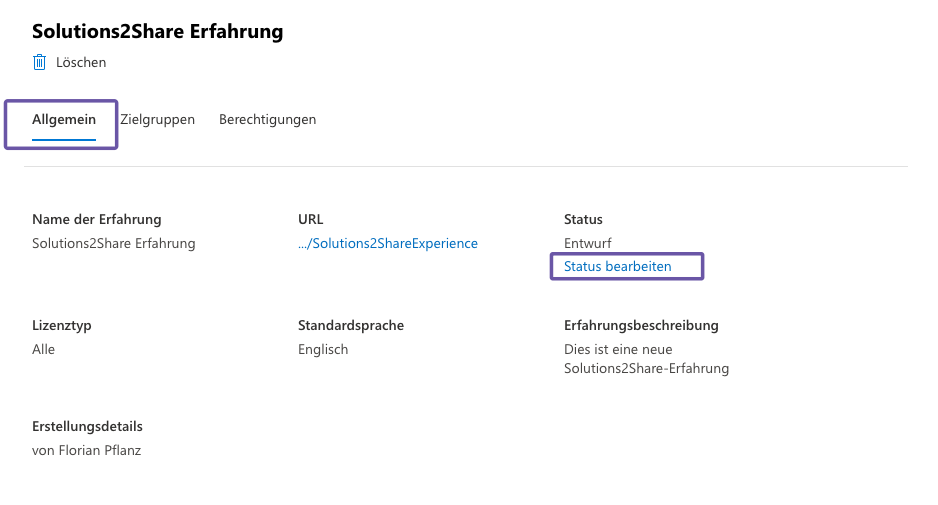Click the trash can delete icon
Viewport: 938px width, 505px height.
pos(39,62)
